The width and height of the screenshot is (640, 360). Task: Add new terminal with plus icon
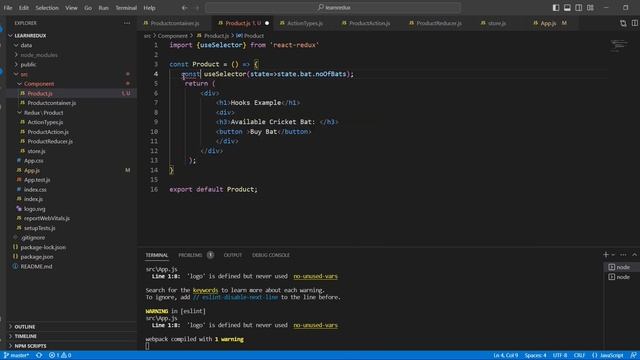[x=606, y=255]
